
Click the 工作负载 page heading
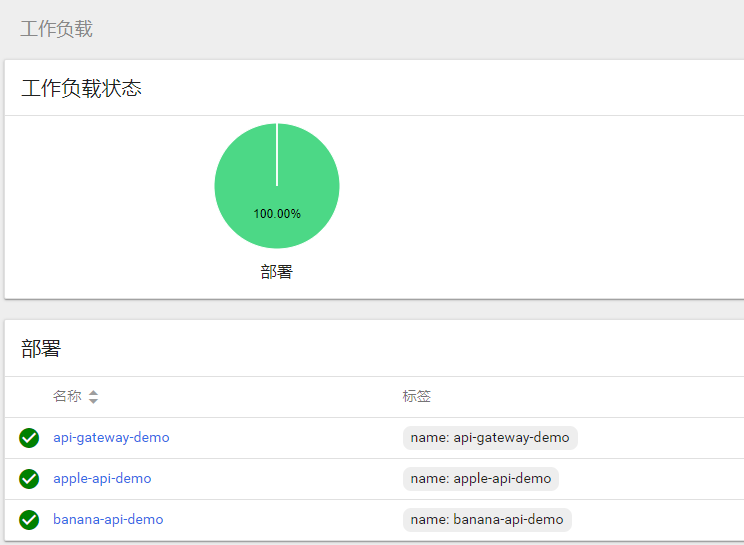[x=56, y=29]
